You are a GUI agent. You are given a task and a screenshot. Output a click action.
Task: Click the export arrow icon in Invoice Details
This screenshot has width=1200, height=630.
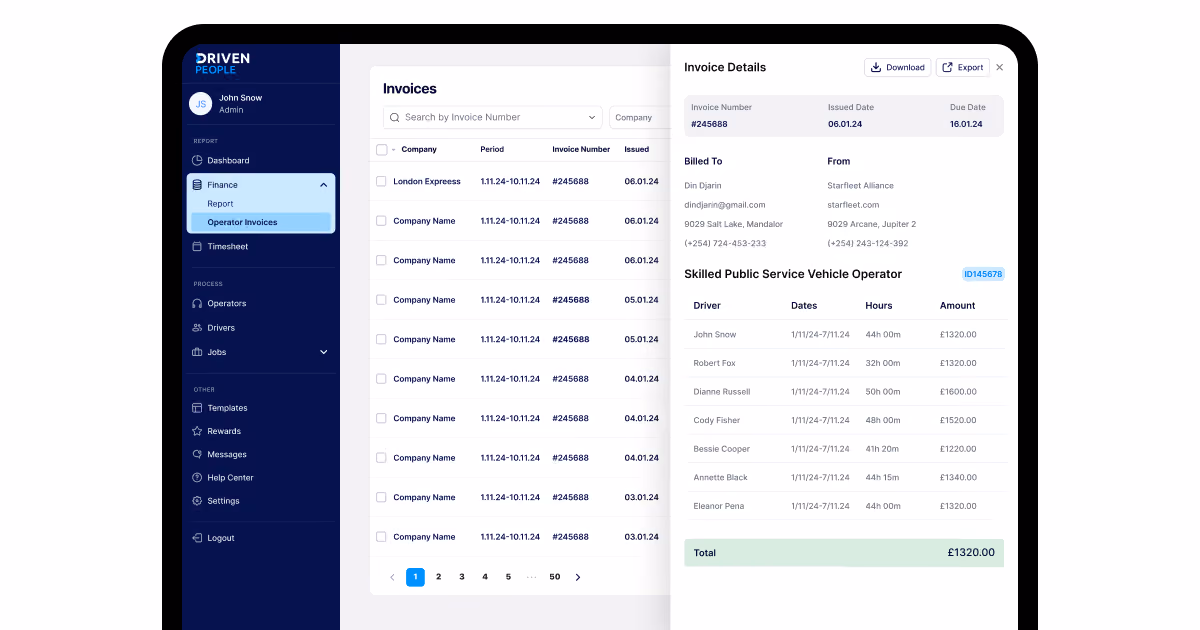point(947,67)
